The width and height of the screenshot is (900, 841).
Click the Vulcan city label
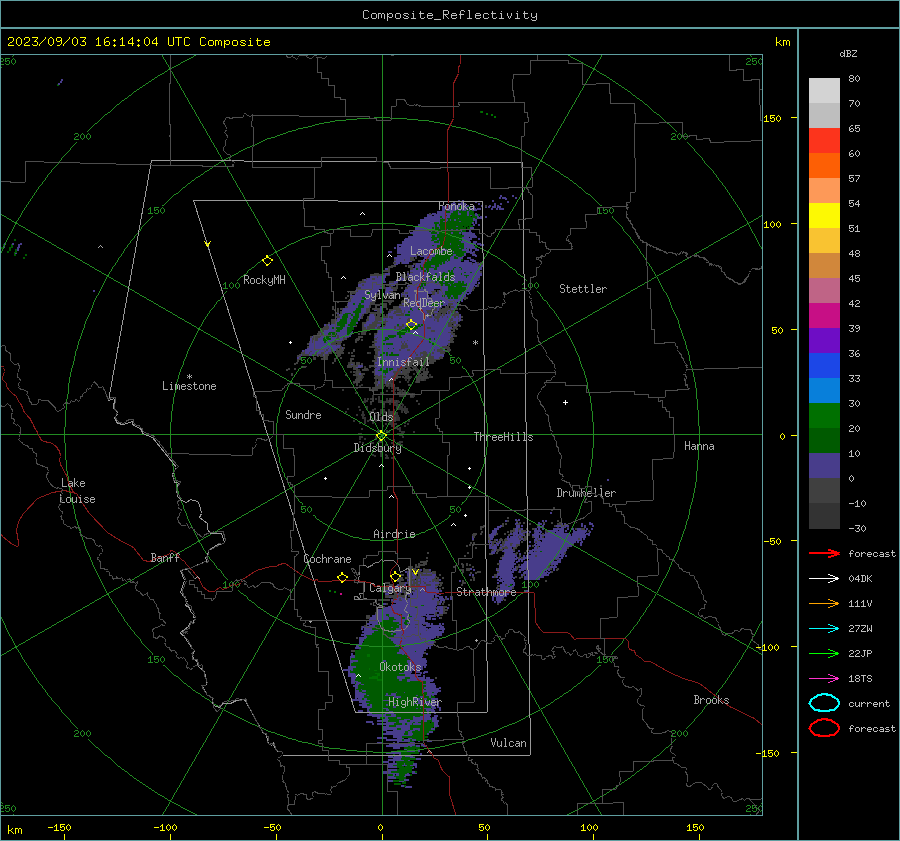point(508,743)
